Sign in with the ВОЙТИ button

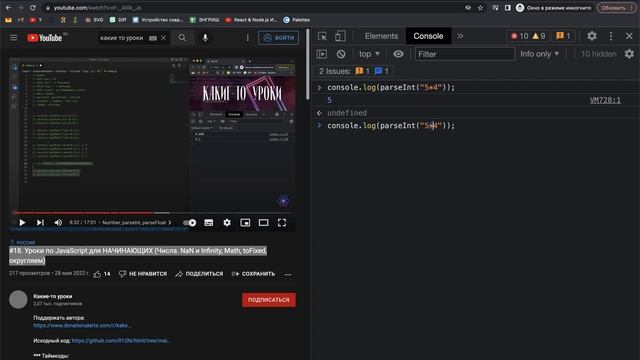click(x=278, y=38)
